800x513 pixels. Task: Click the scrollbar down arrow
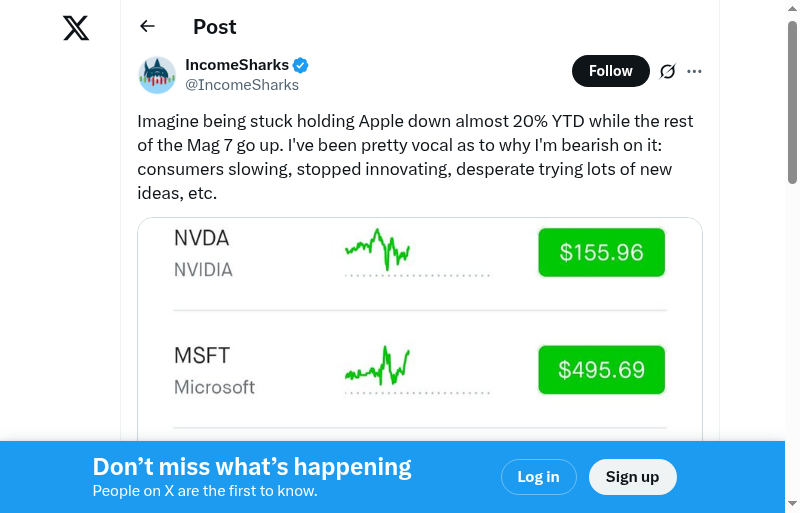click(792, 504)
